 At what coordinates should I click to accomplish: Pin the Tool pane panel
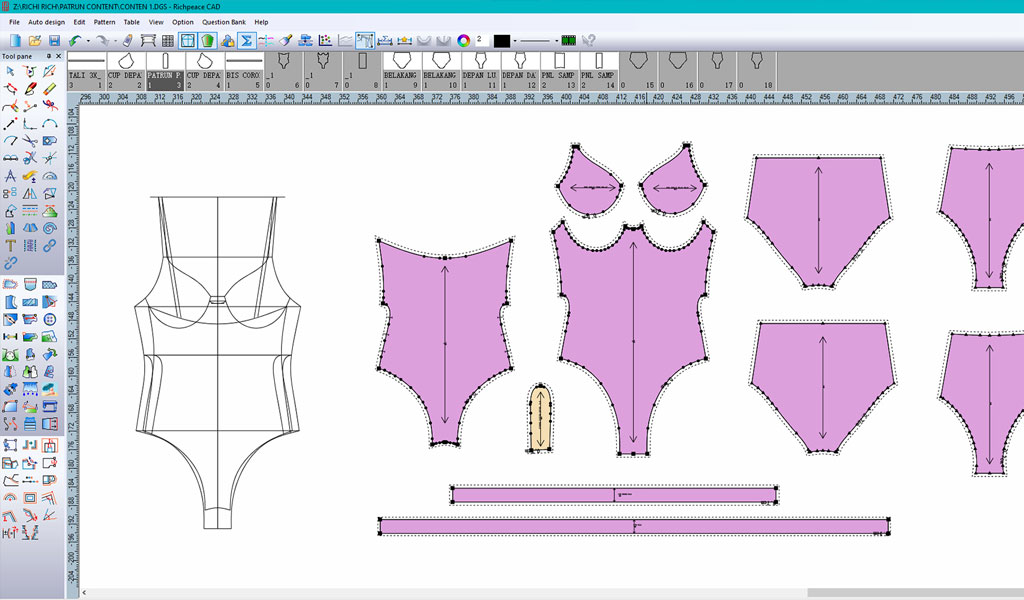click(x=48, y=56)
